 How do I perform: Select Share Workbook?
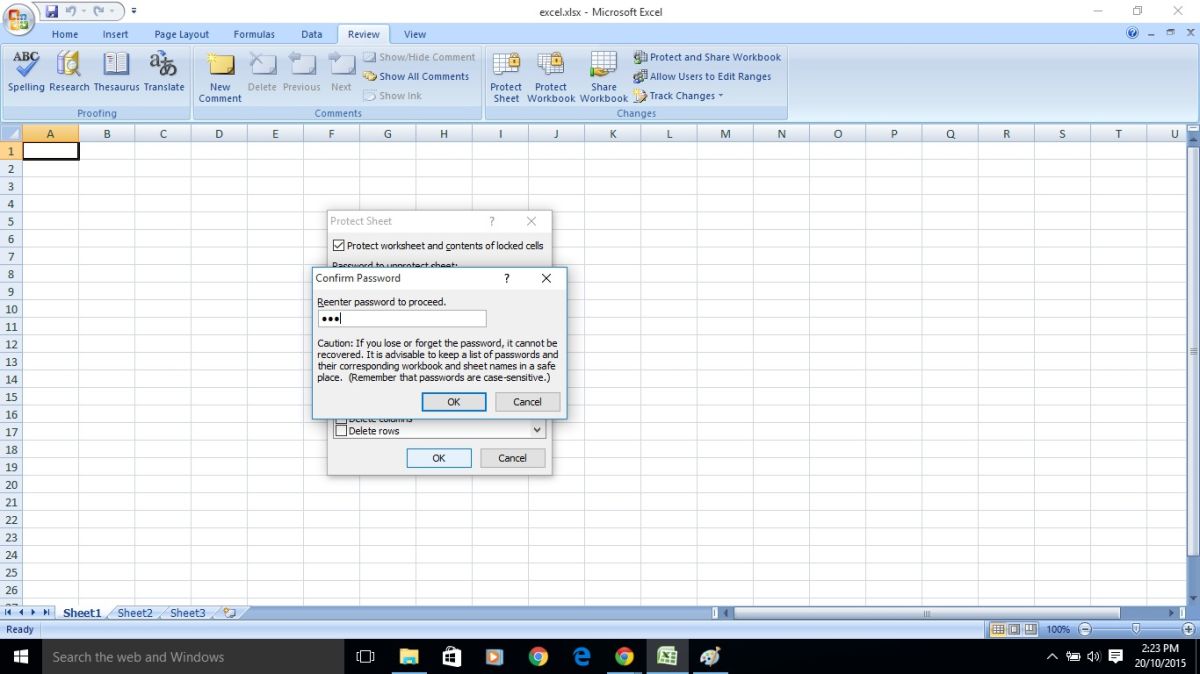tap(603, 77)
